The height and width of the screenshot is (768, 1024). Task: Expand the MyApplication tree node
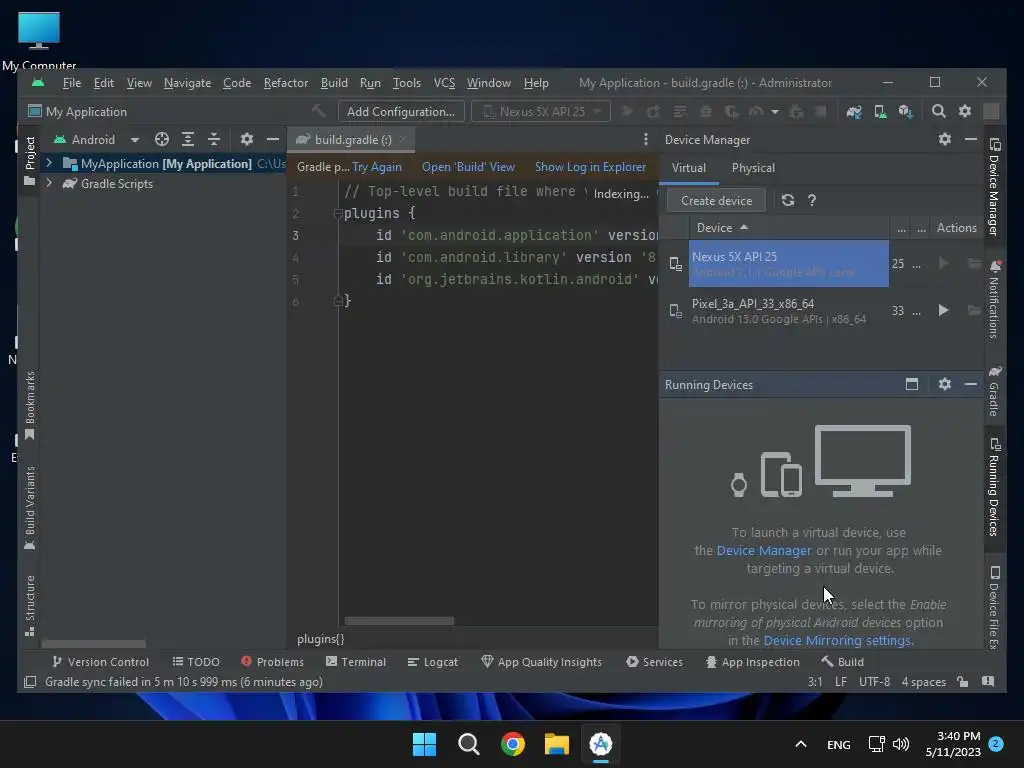[x=49, y=163]
